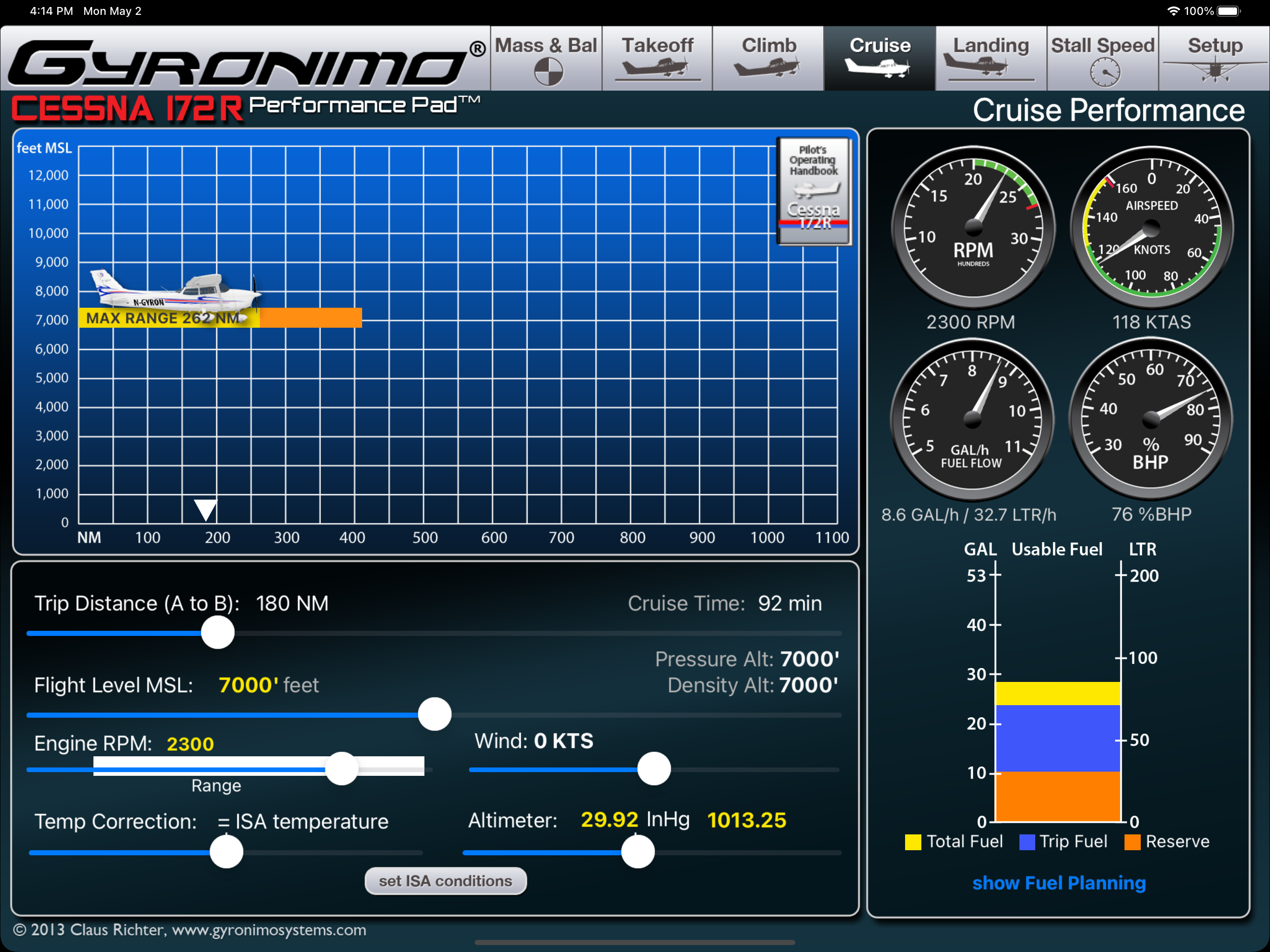Click the 1013.25 altimeter value
The height and width of the screenshot is (952, 1270).
pyautogui.click(x=747, y=820)
